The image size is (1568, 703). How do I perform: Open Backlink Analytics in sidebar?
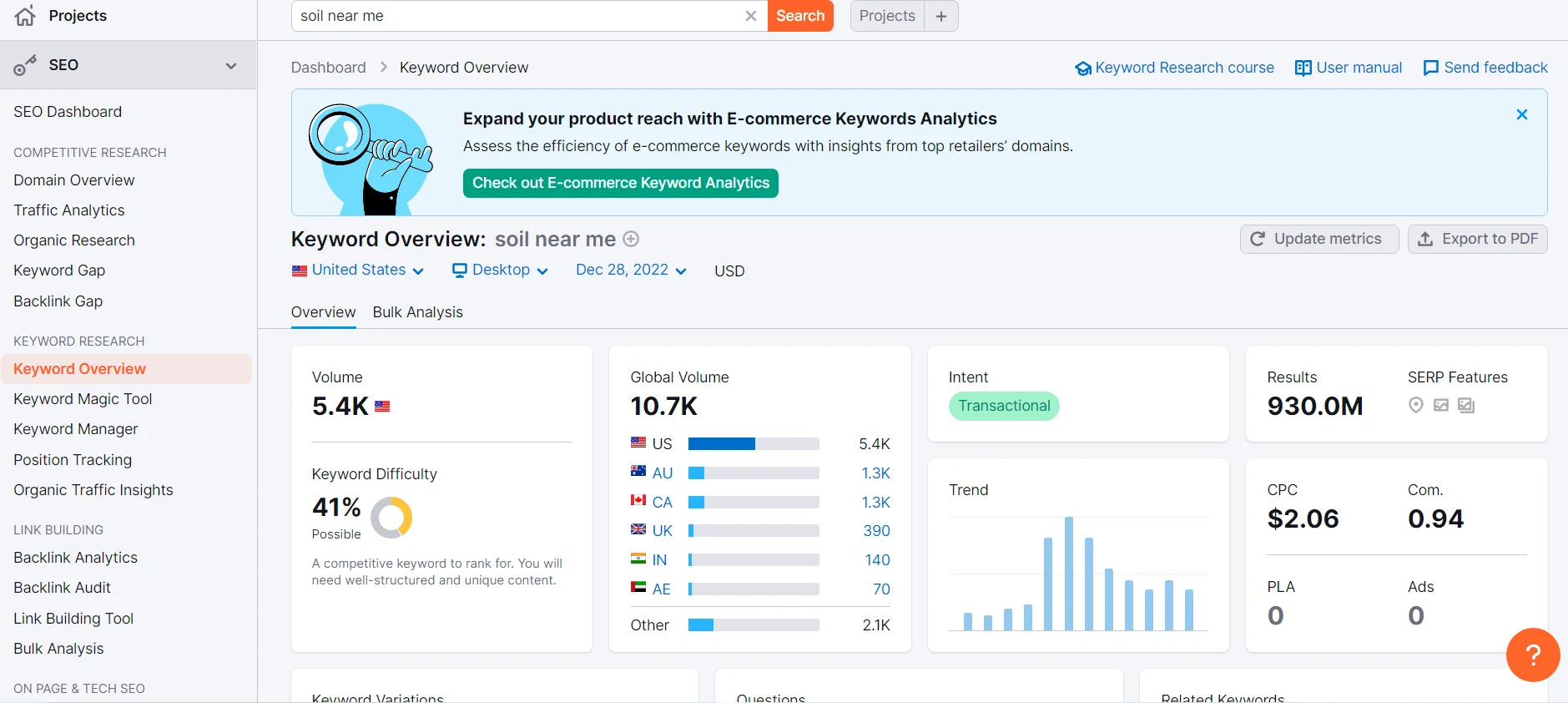[75, 558]
